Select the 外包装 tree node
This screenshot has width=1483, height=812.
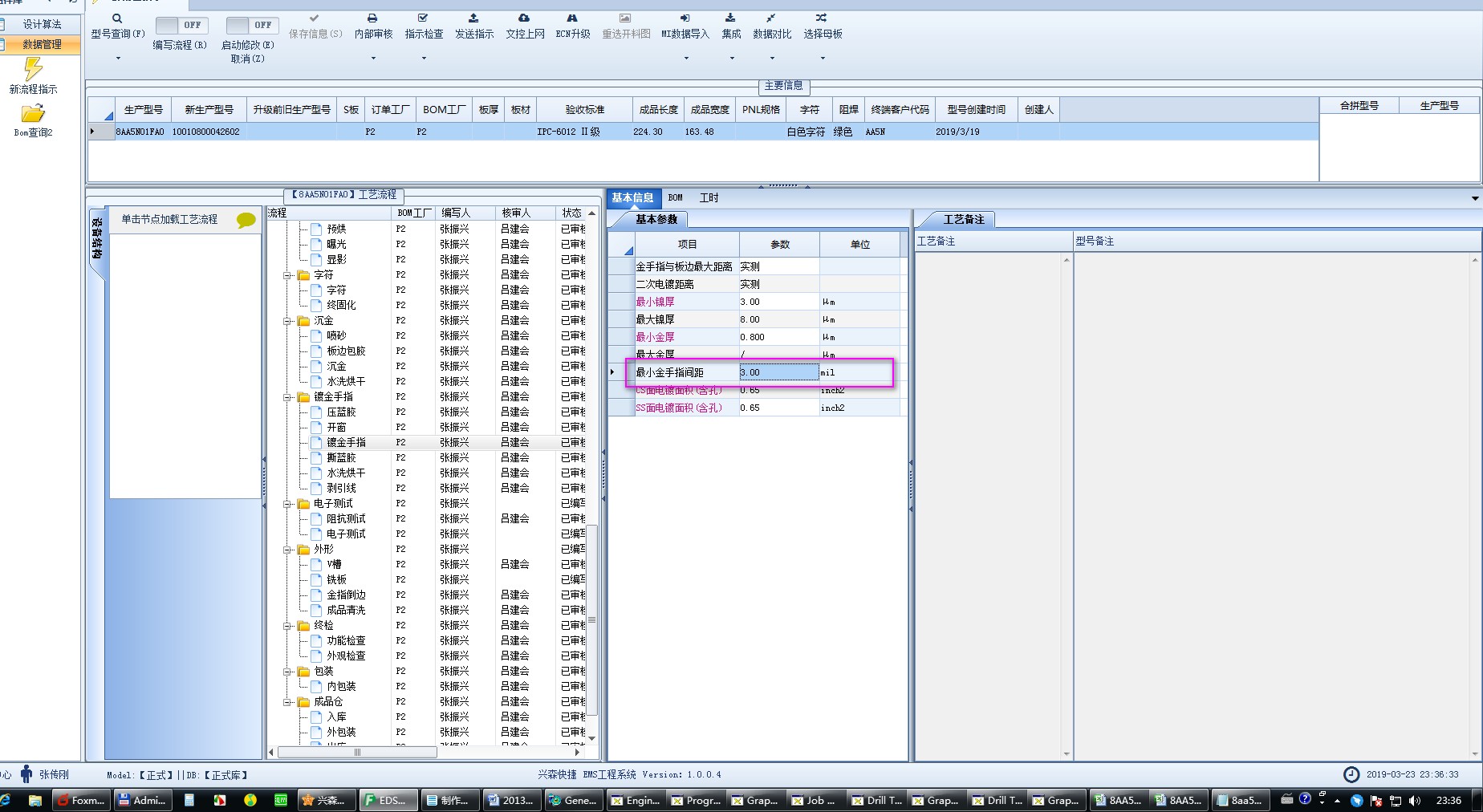(341, 732)
